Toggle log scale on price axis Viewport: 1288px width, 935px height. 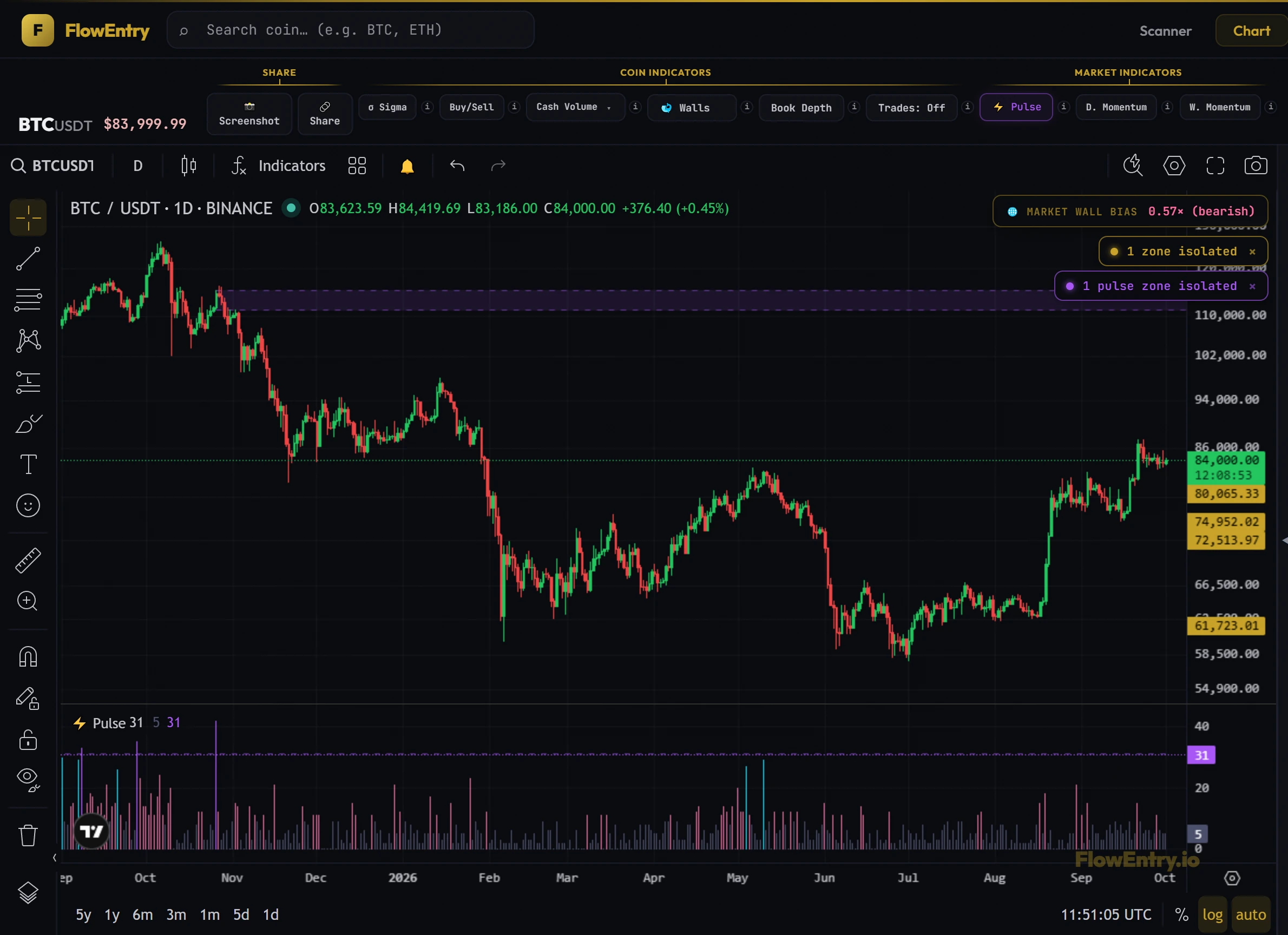tap(1212, 914)
